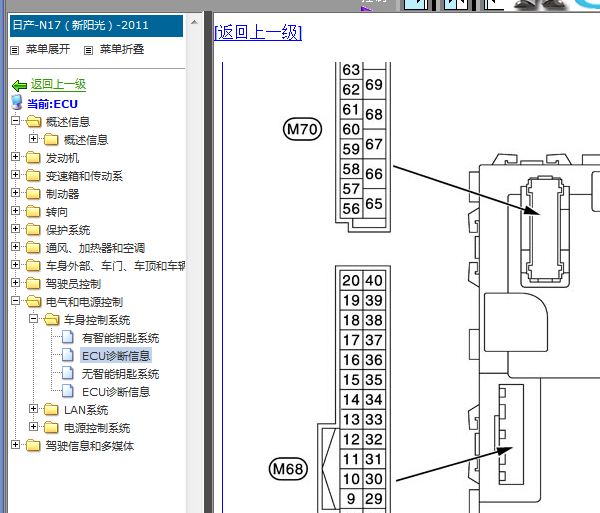Click the document icon of the last ECU诊断信息
600x513 pixels.
pyautogui.click(x=68, y=391)
